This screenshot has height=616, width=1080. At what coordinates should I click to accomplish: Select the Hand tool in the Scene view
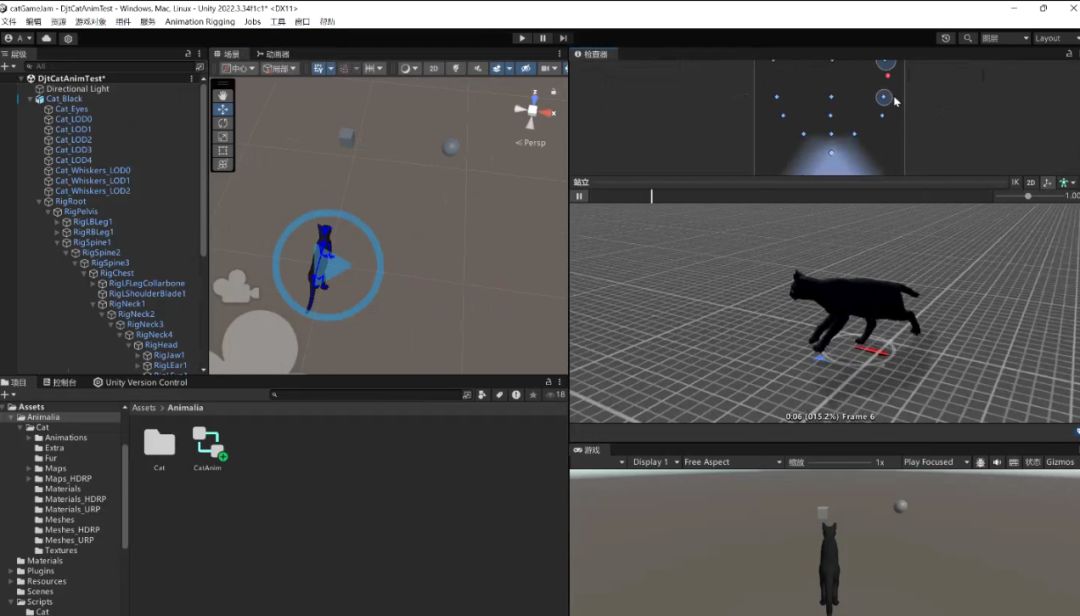[223, 95]
